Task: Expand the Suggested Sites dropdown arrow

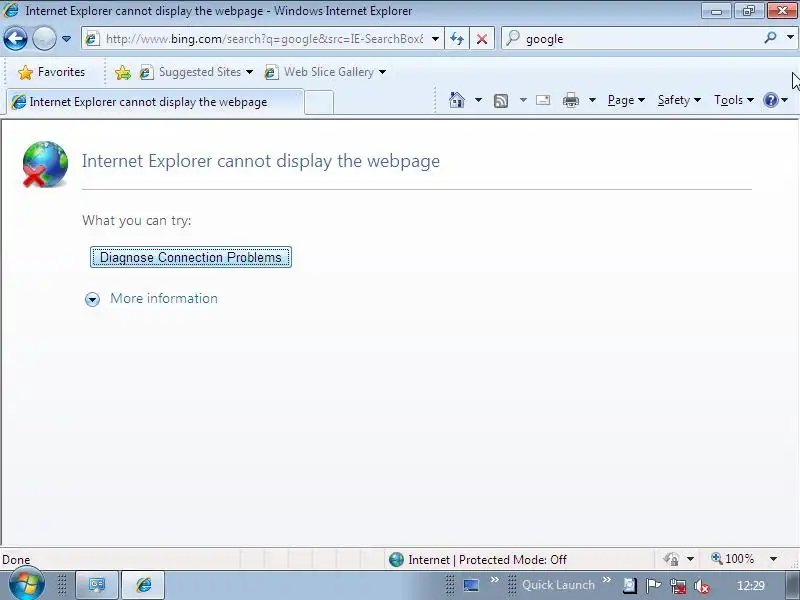Action: [x=249, y=72]
